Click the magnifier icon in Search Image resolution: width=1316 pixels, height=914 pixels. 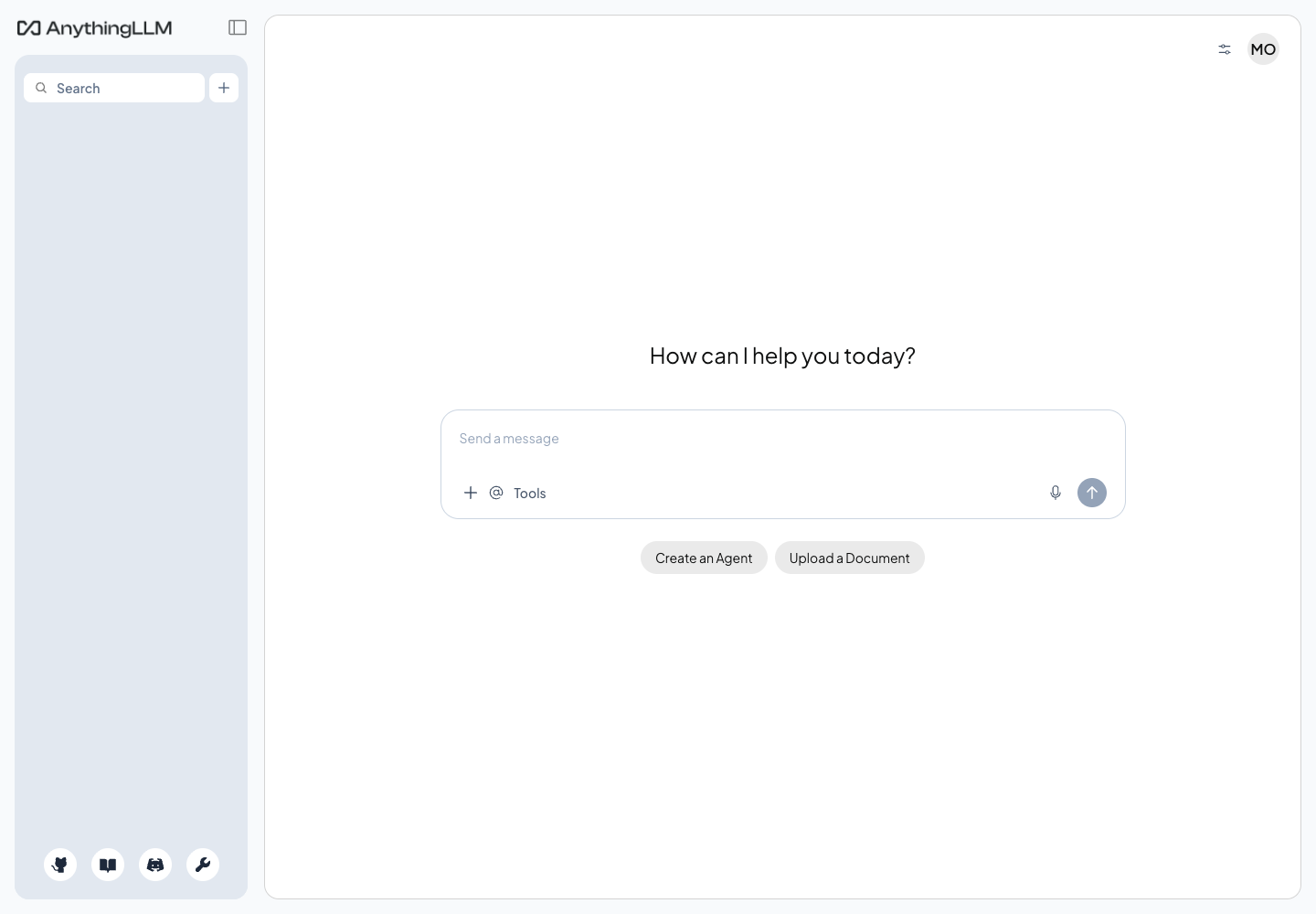[x=41, y=88]
